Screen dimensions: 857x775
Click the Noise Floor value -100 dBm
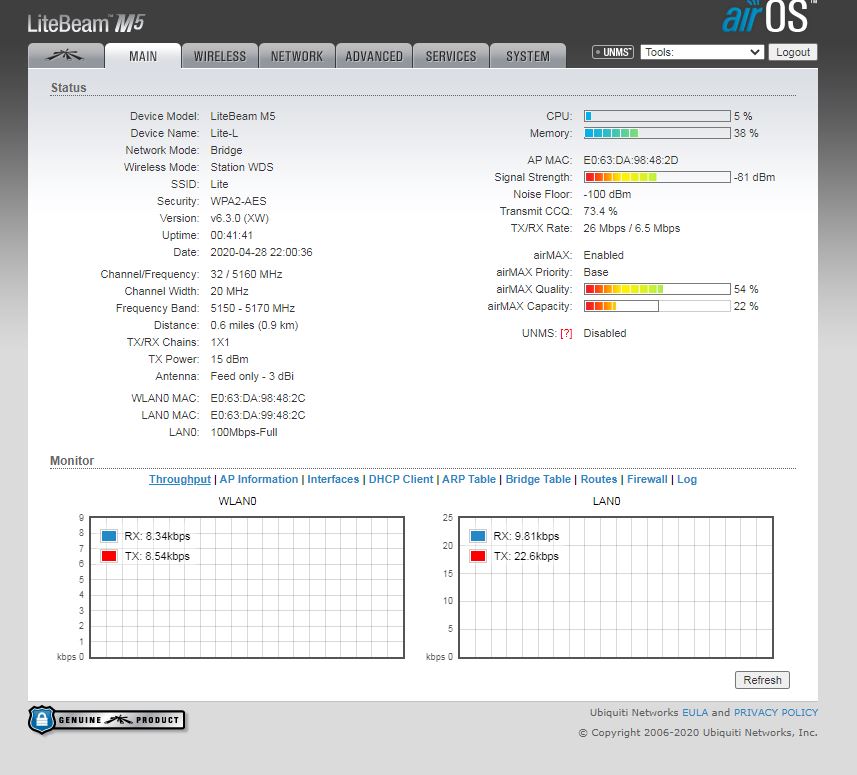click(x=607, y=195)
